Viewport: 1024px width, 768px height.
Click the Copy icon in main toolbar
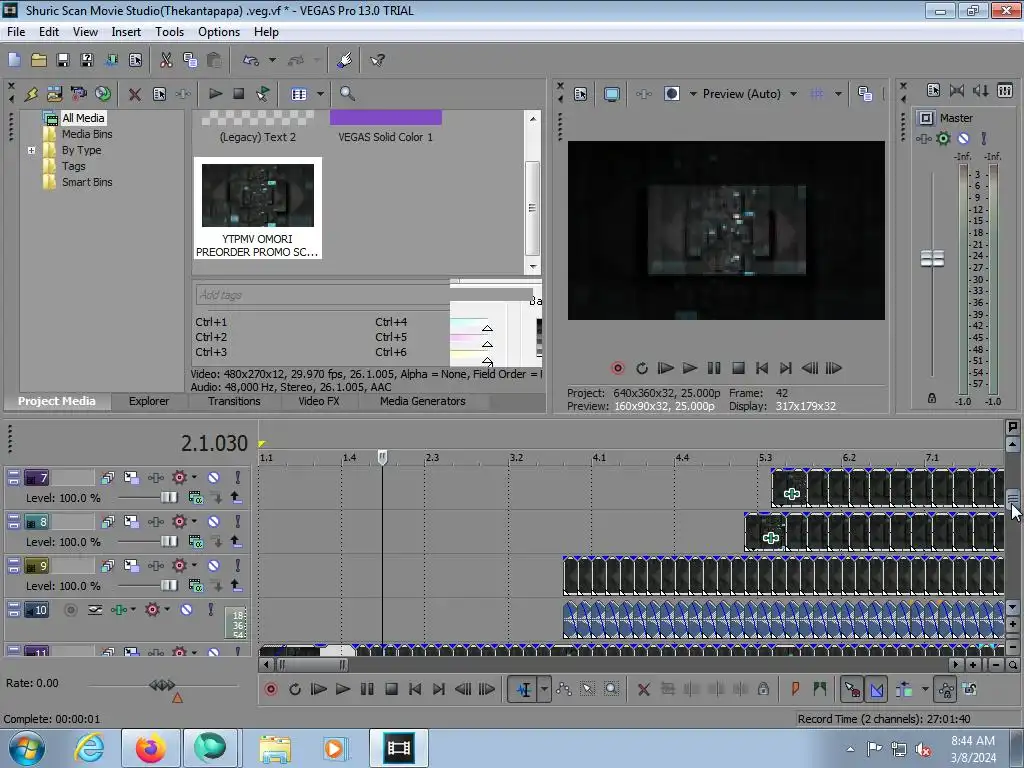[x=190, y=60]
